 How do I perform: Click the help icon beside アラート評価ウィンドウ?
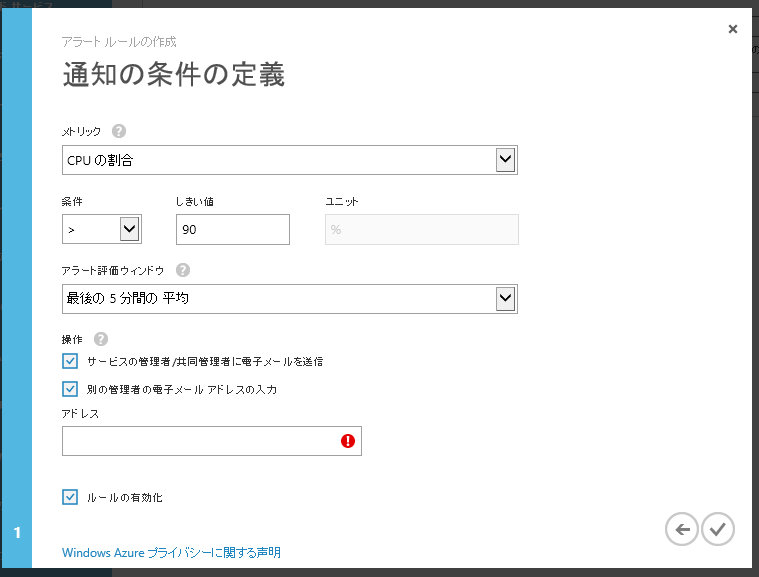[x=183, y=270]
